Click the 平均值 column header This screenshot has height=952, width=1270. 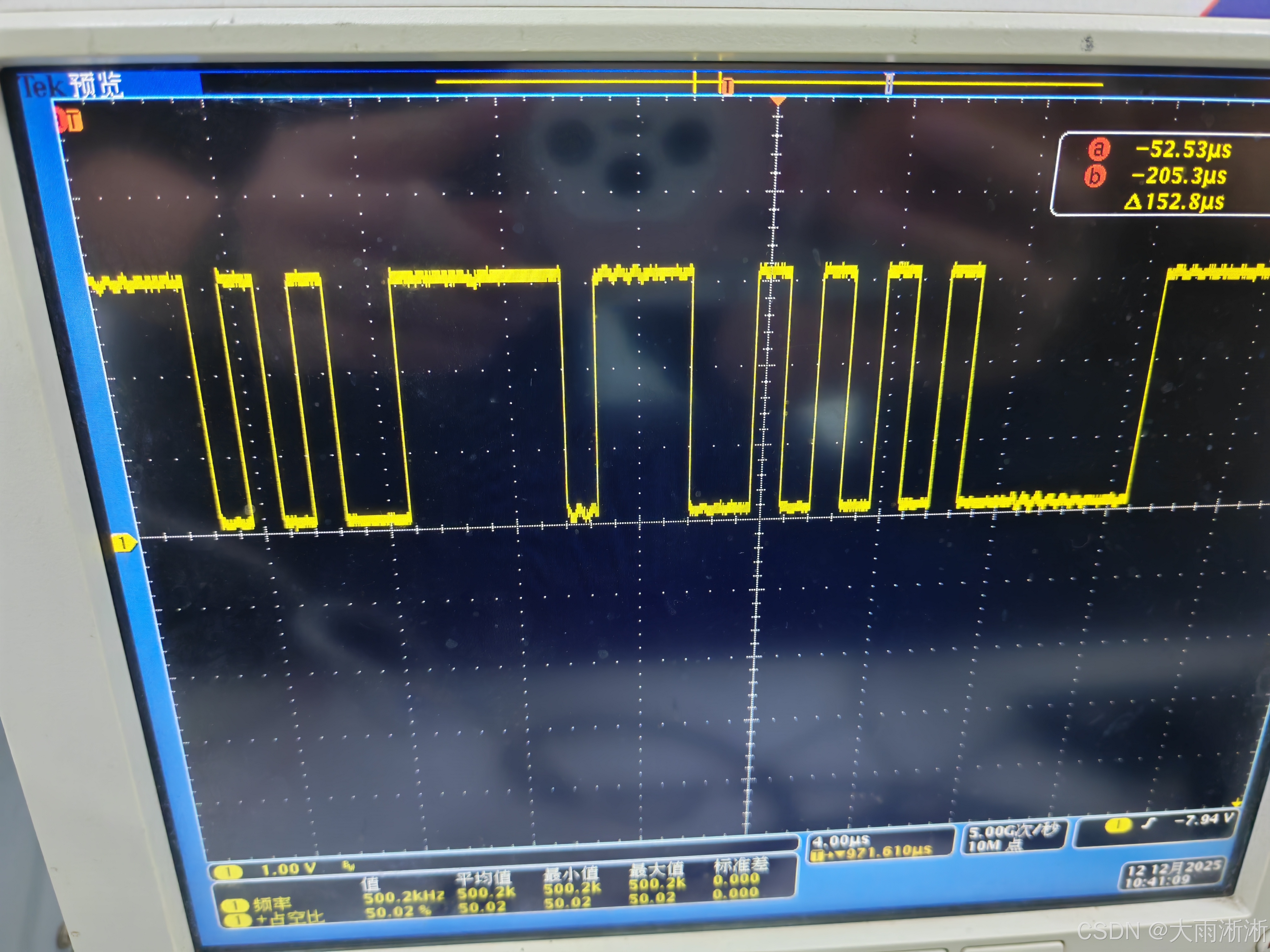(483, 877)
